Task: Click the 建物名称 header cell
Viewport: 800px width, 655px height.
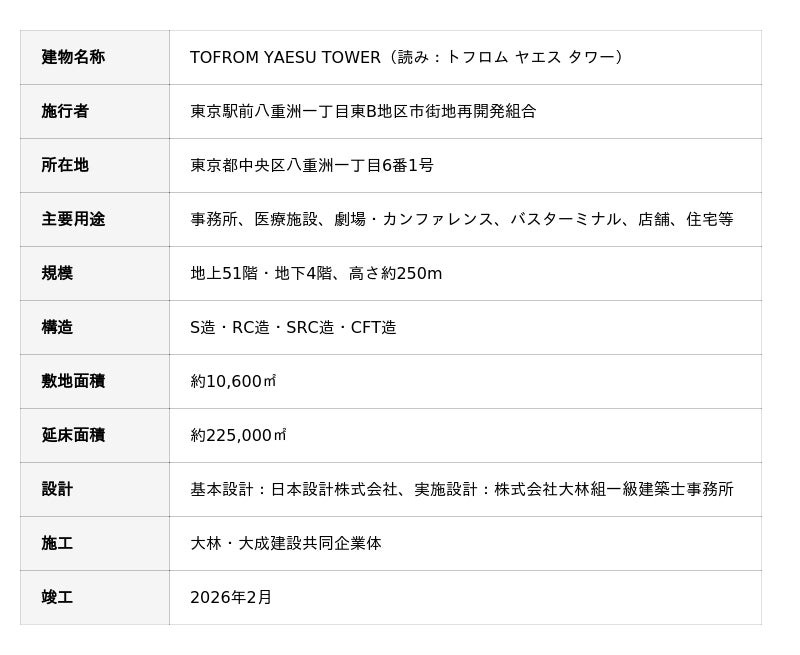Action: [73, 57]
